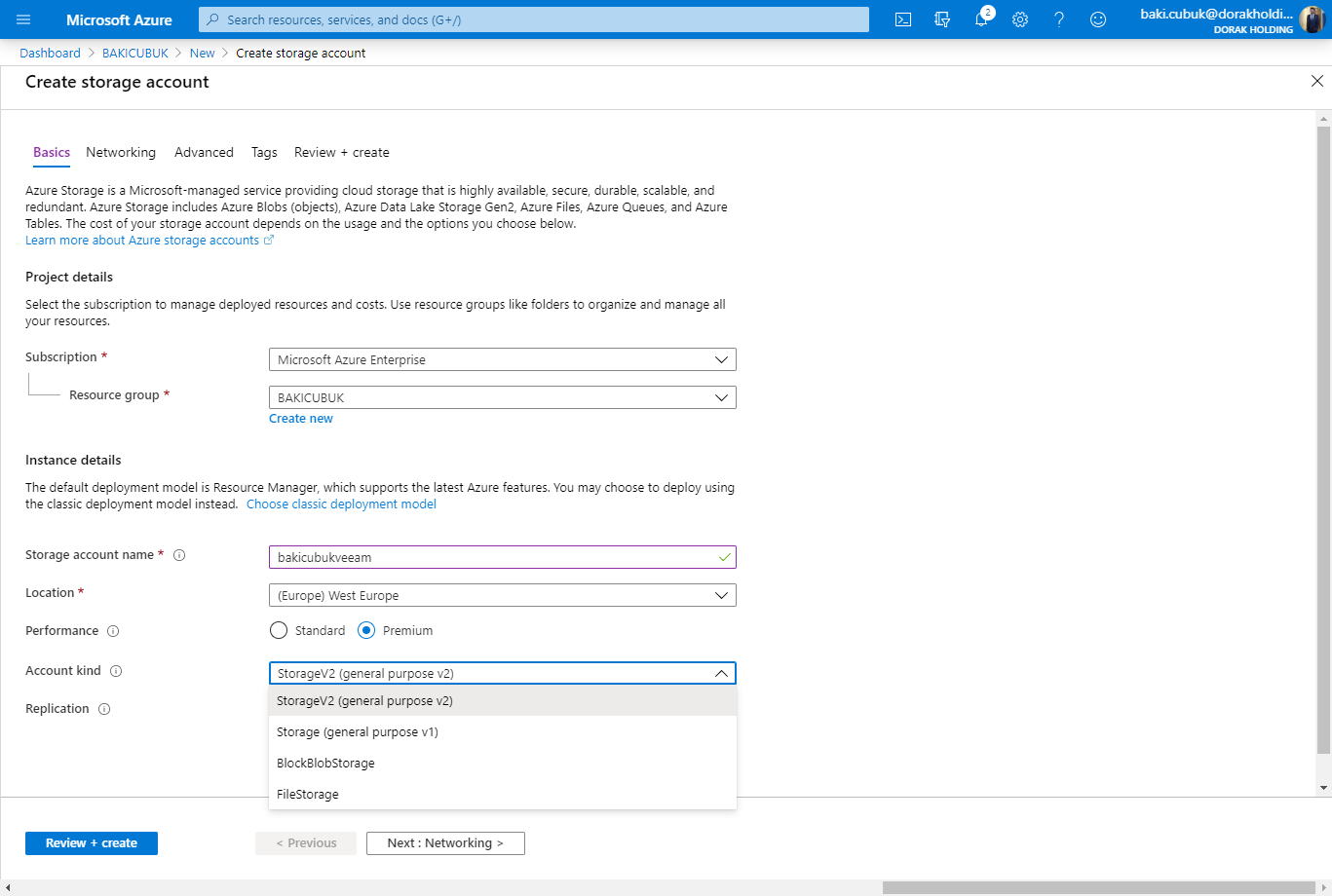This screenshot has height=896, width=1332.
Task: Go to New breadcrumb
Action: point(202,54)
